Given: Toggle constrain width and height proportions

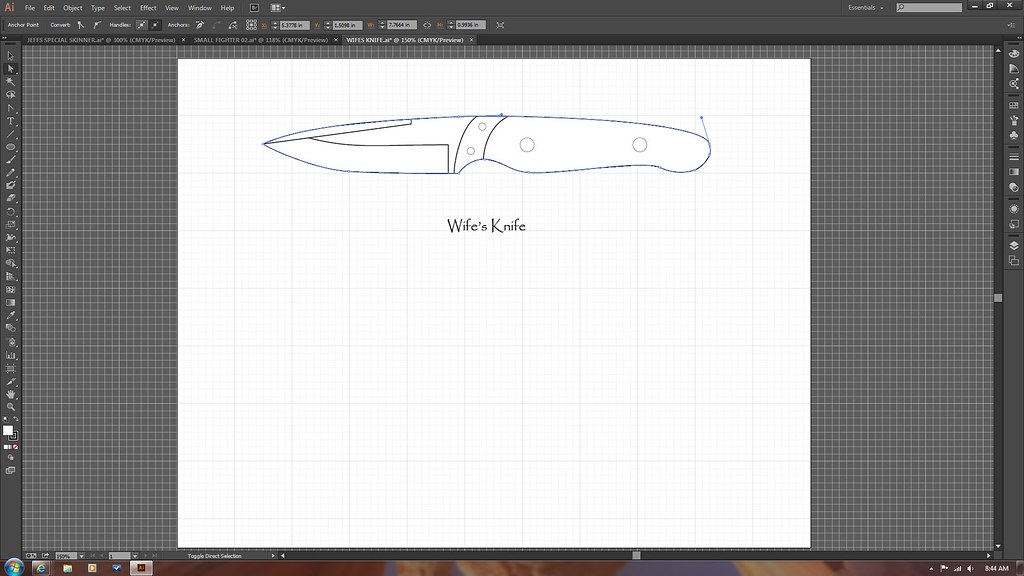Looking at the screenshot, I should click(x=428, y=24).
